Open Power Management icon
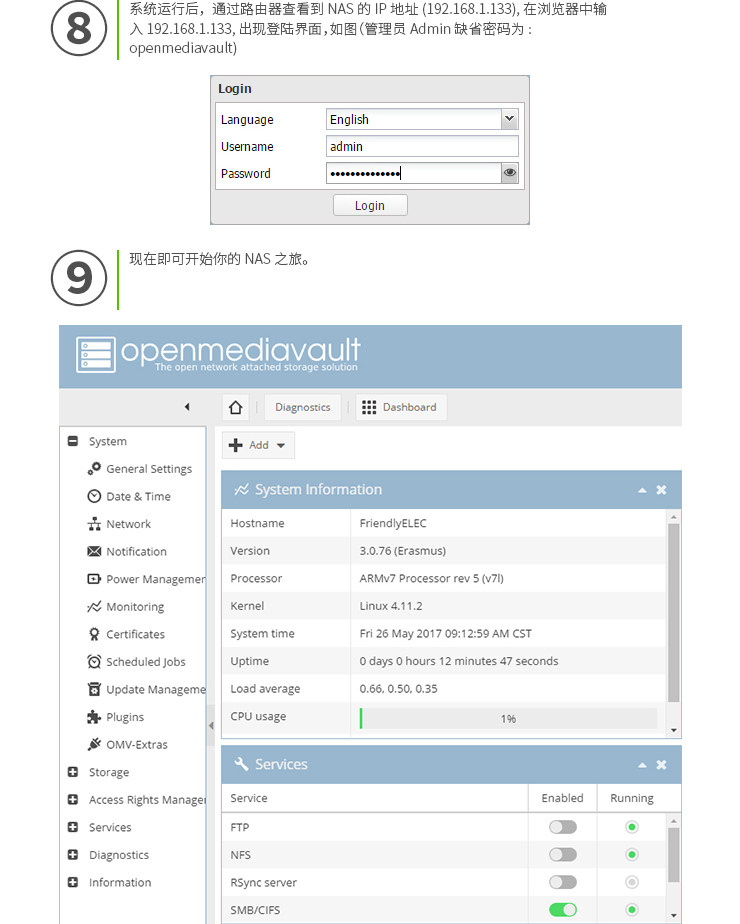740x924 pixels. click(94, 579)
